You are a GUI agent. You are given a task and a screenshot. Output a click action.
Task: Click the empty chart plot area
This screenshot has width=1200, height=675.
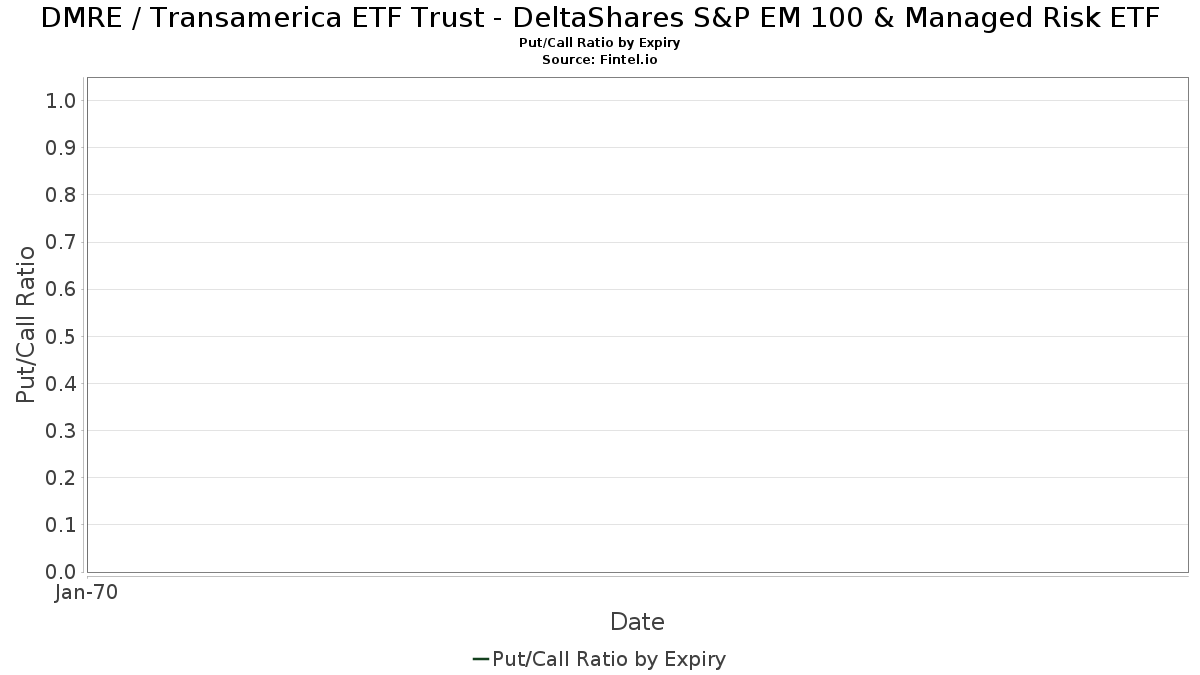(637, 324)
